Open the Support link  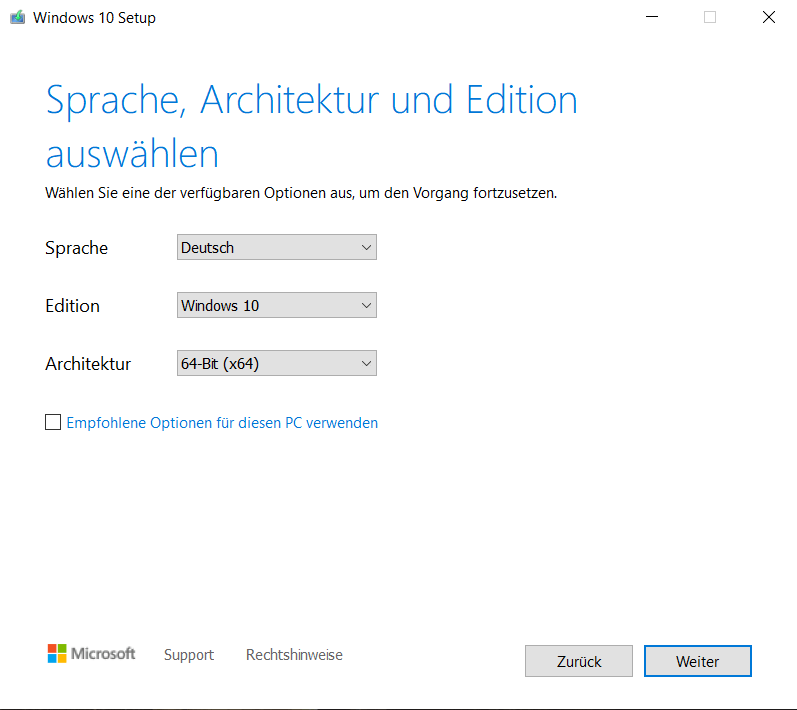click(x=189, y=655)
